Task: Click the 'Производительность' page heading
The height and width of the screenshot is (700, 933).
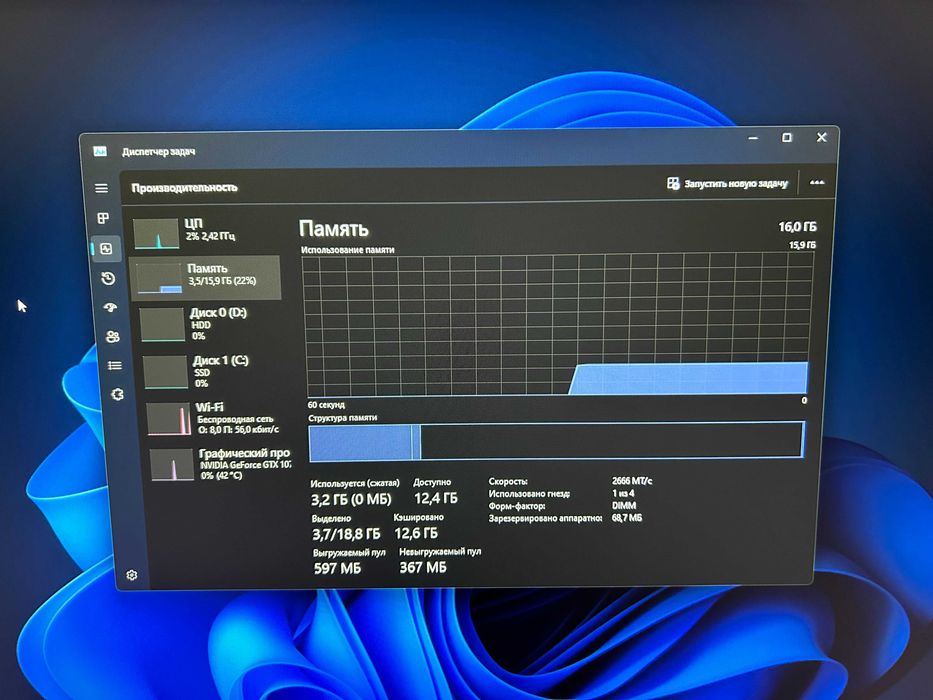Action: pos(184,188)
